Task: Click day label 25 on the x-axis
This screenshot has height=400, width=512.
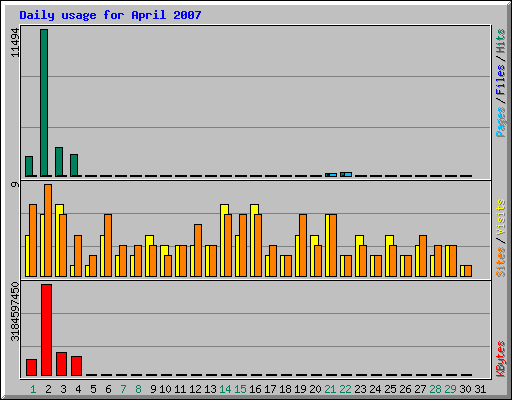Action: 390,389
